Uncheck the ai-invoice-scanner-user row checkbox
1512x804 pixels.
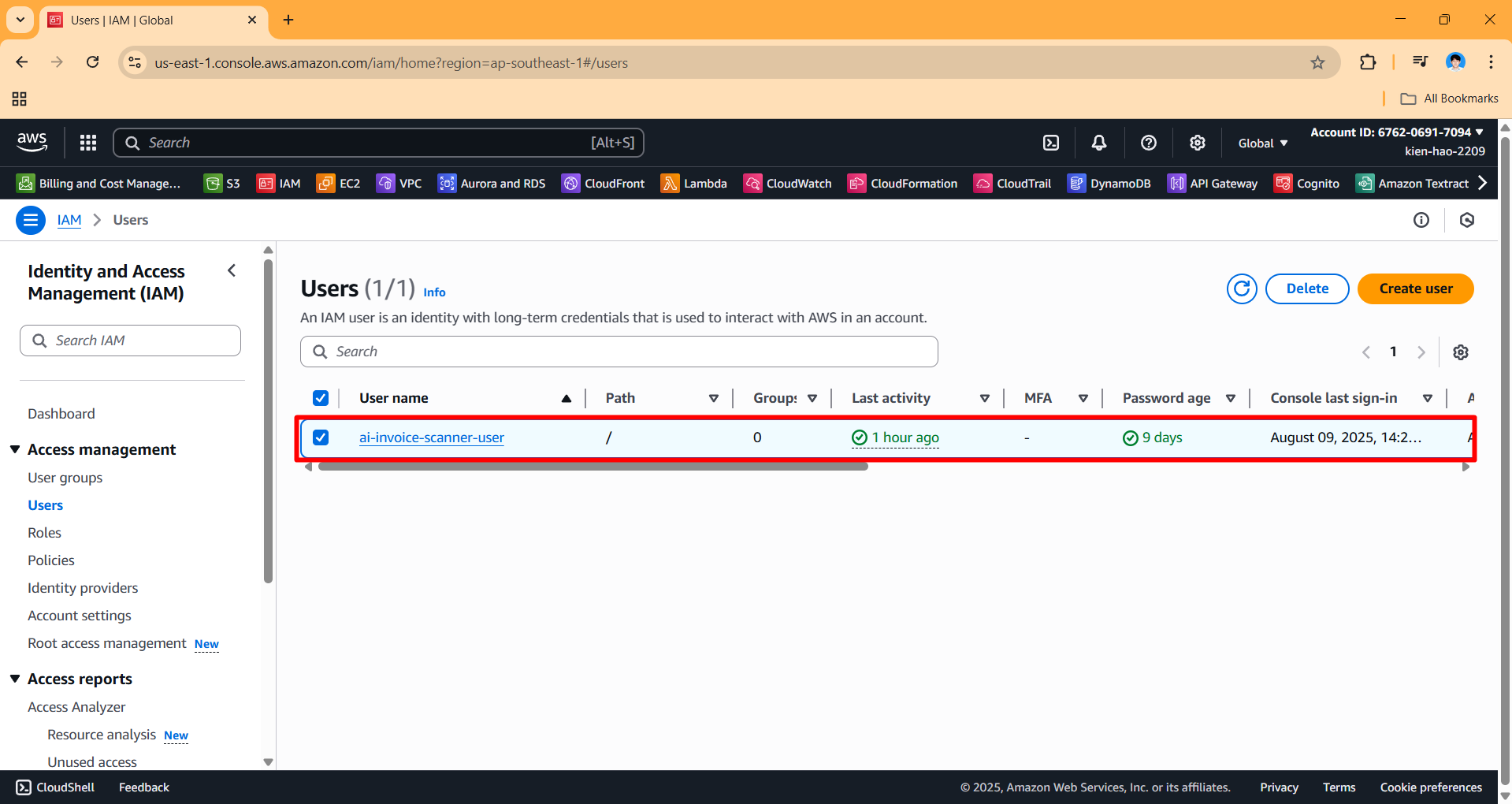[320, 437]
